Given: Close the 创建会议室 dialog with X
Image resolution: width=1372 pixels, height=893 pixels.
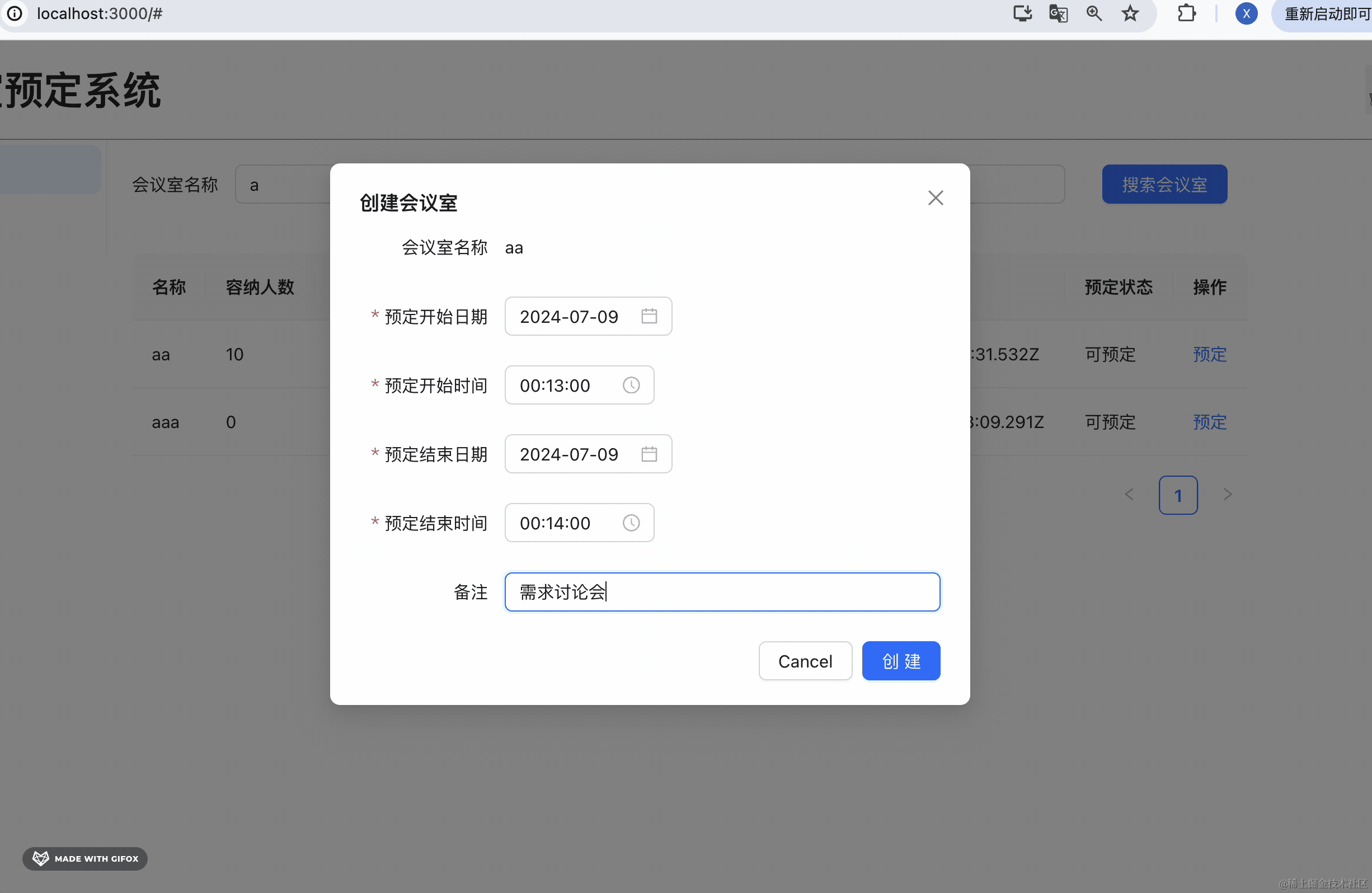Looking at the screenshot, I should click(x=935, y=198).
